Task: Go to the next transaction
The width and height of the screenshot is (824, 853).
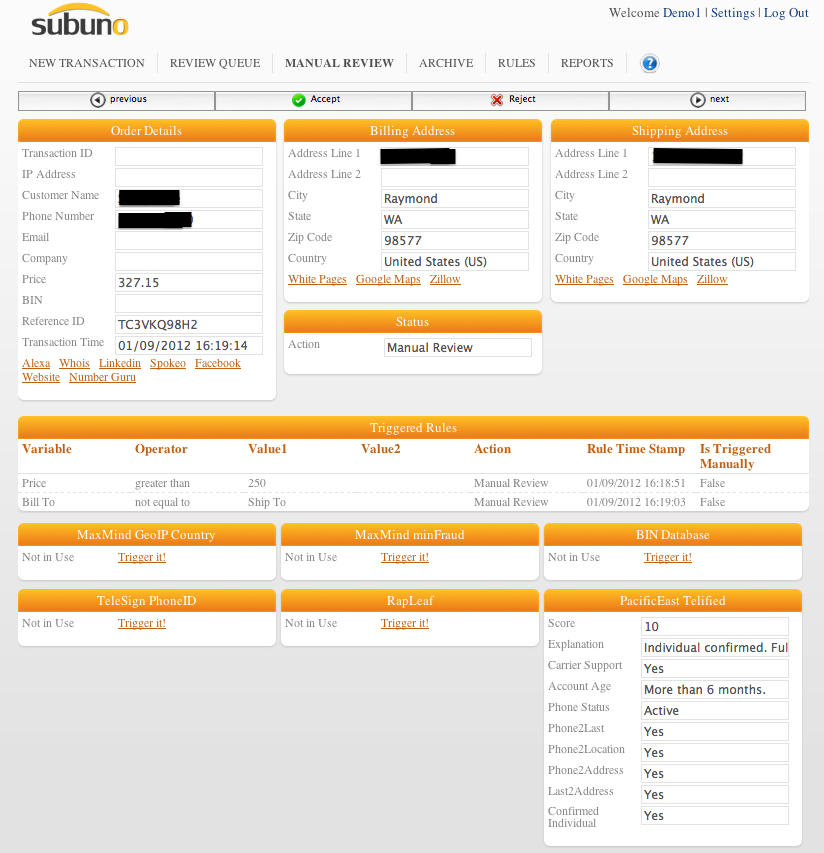Action: (707, 100)
